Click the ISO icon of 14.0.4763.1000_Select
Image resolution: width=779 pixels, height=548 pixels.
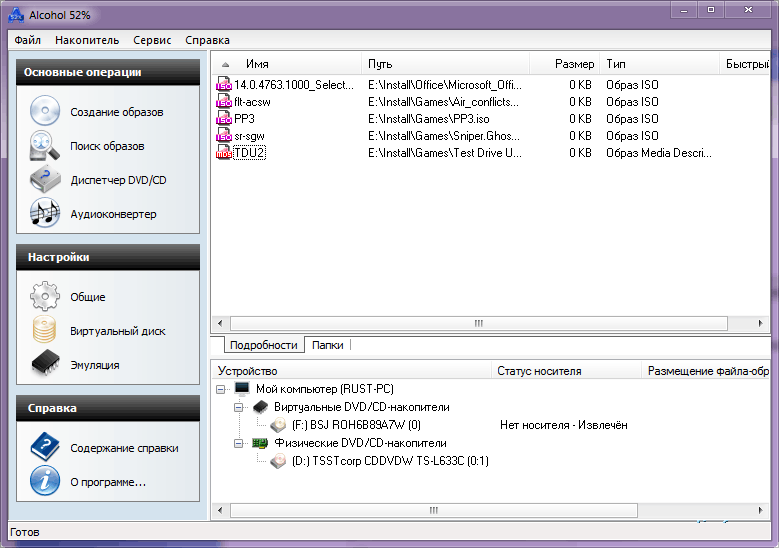coord(224,84)
